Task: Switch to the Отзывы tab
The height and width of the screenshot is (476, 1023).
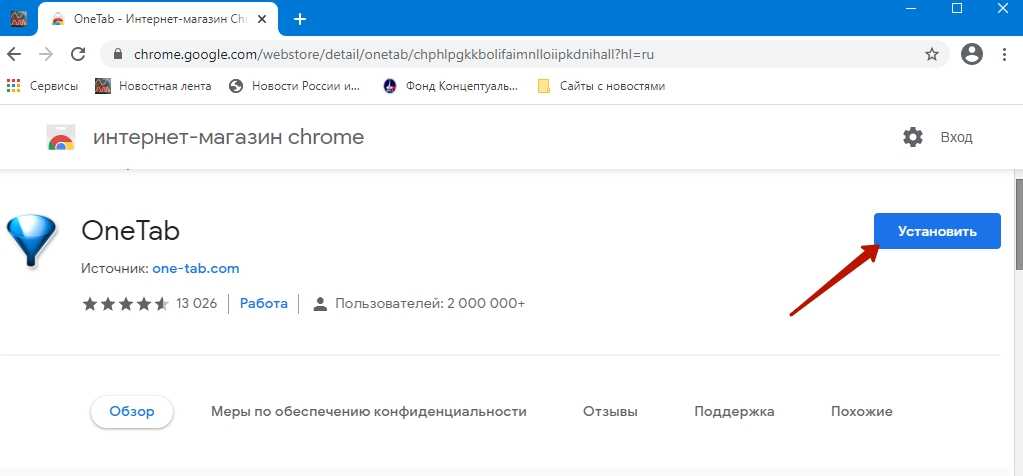Action: click(x=610, y=411)
